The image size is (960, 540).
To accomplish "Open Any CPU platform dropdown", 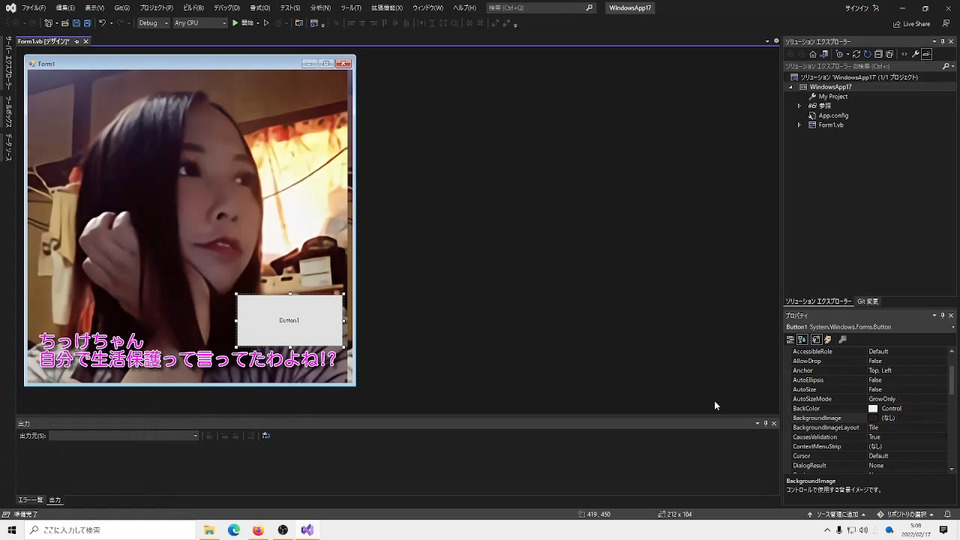I will tap(200, 23).
